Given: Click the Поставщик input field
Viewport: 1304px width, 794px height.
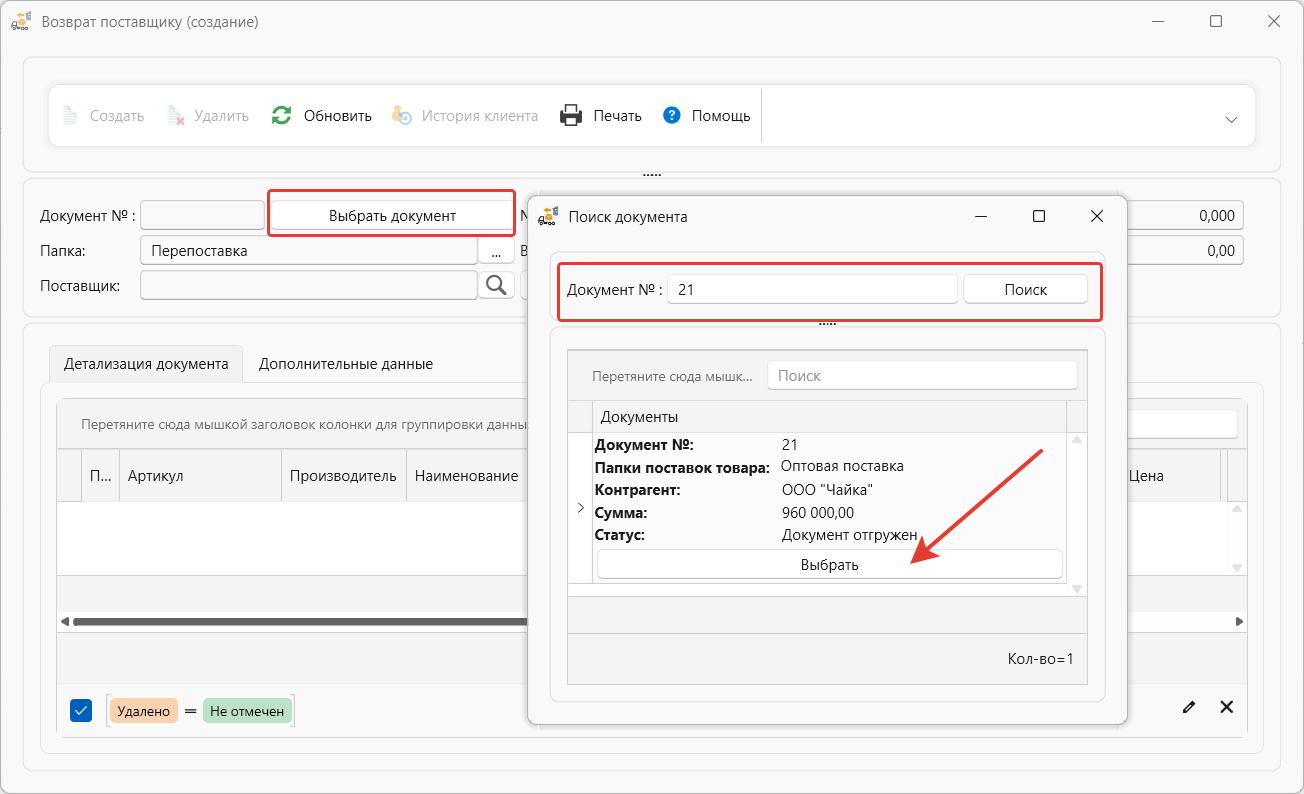Looking at the screenshot, I should click(x=309, y=286).
